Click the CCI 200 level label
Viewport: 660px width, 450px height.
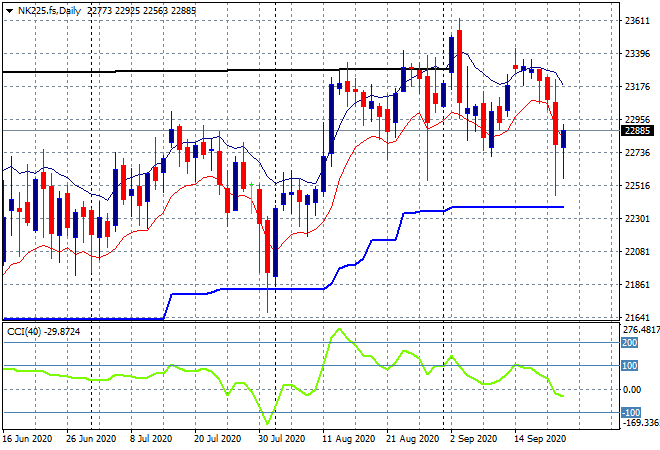[630, 343]
